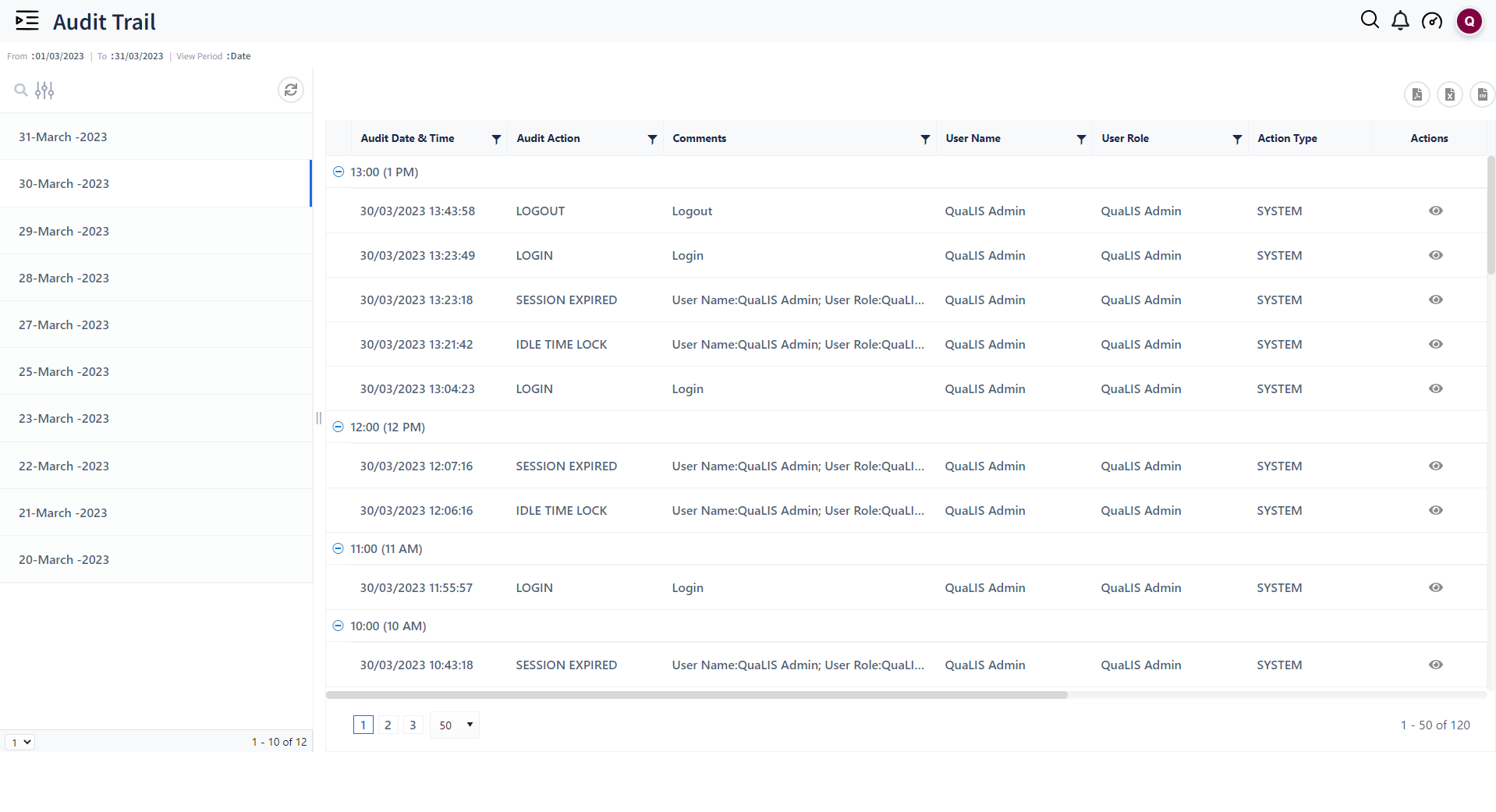Screen dimensions: 1496x812
Task: Collapse the 13:00 (1 PM) group
Action: point(339,172)
